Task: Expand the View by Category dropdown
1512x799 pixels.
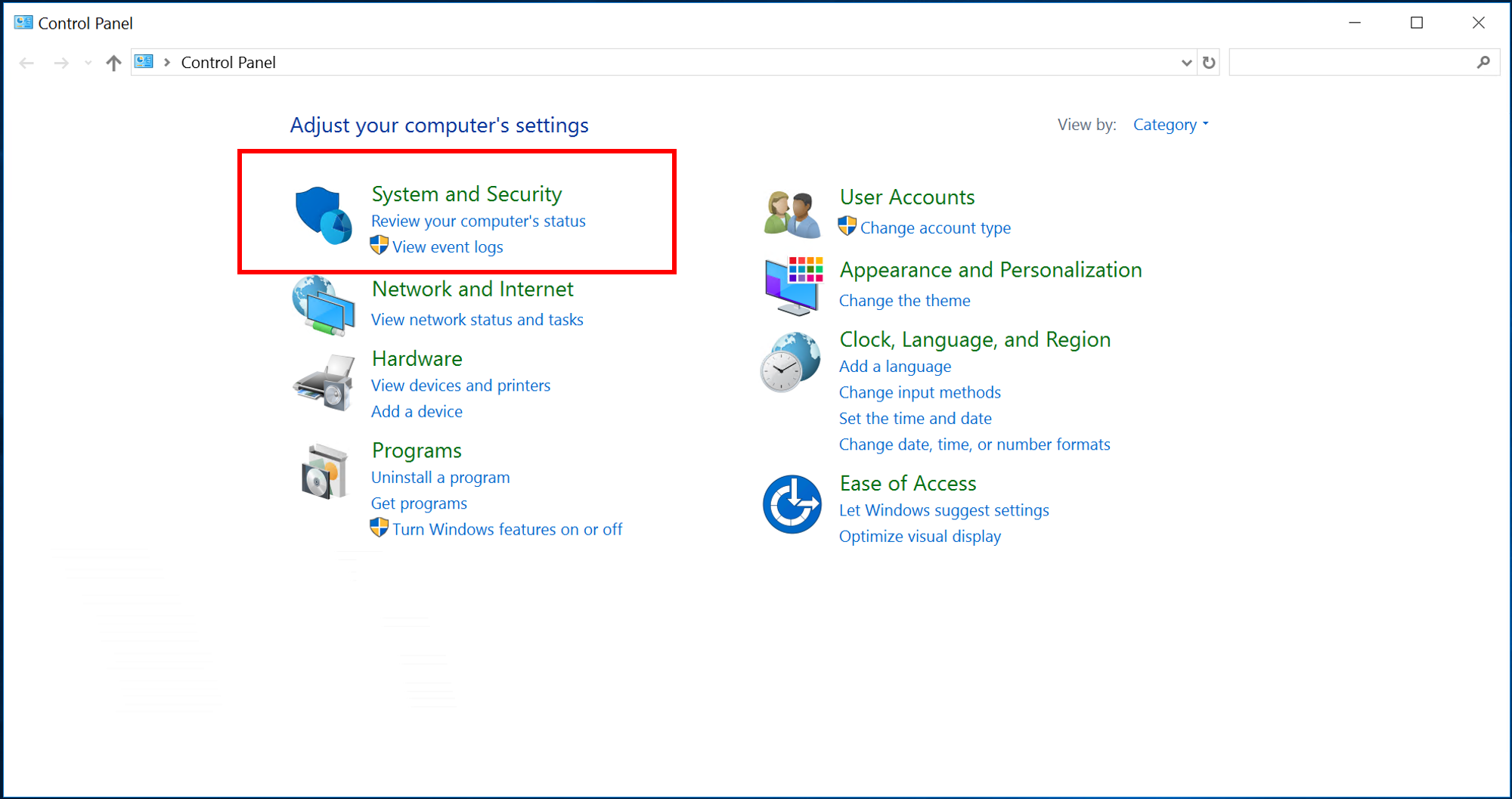Action: [1170, 125]
